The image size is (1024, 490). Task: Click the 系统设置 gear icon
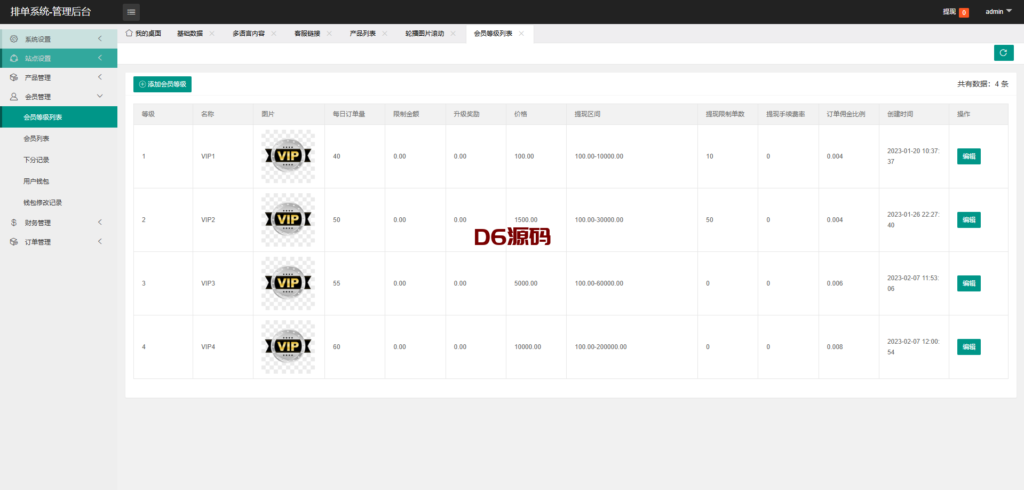pyautogui.click(x=14, y=39)
